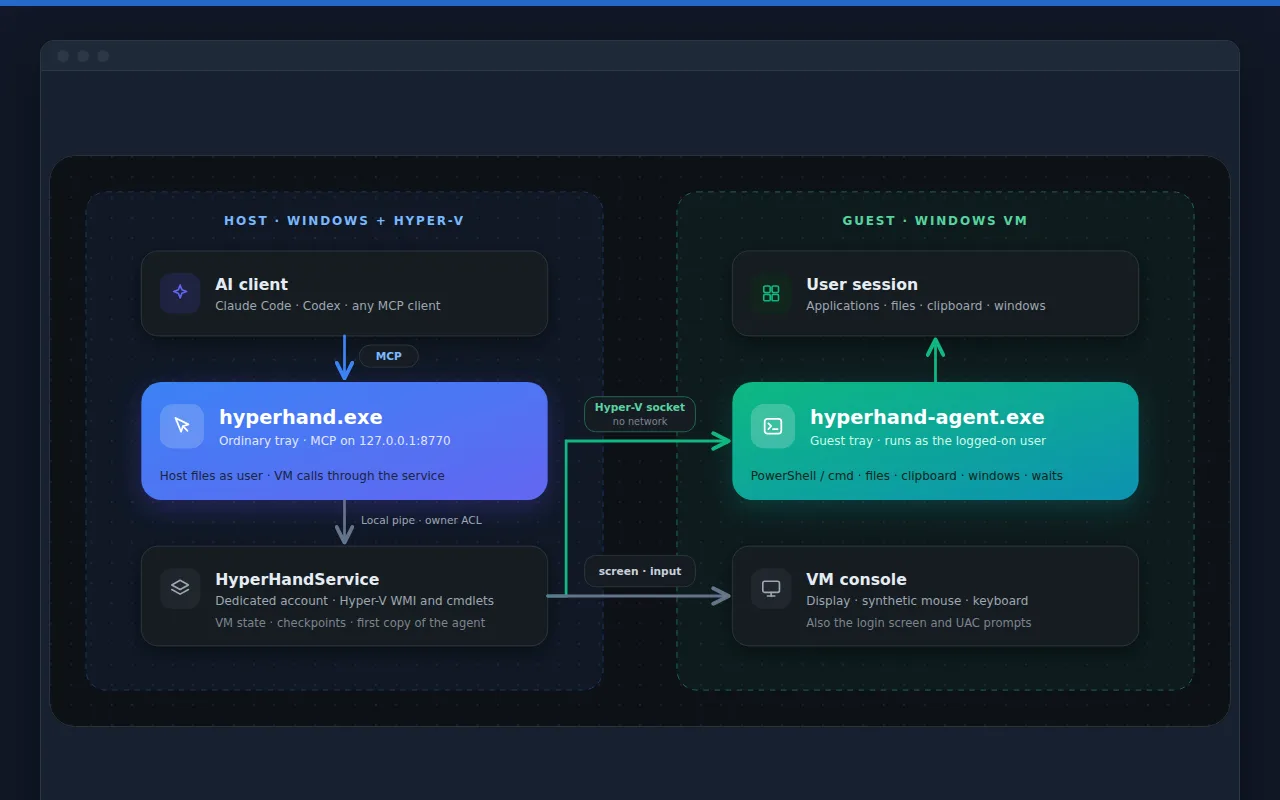Click "GUEST · WINDOWS VM" header
1280x800 pixels.
click(x=935, y=220)
